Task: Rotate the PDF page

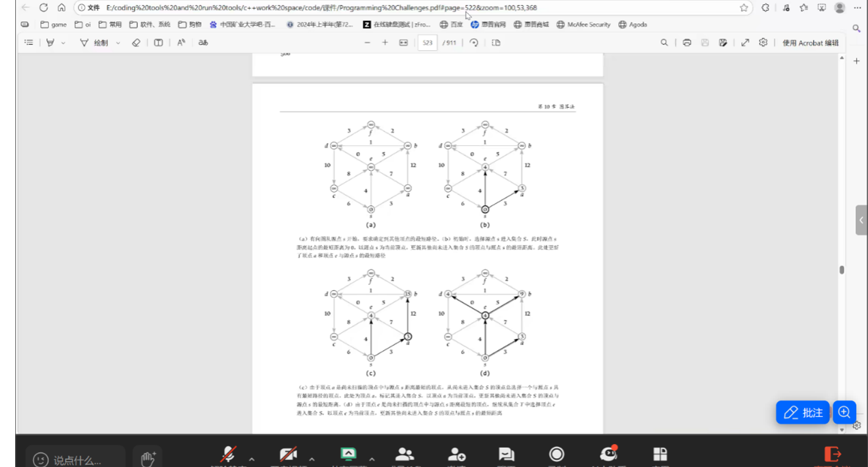Action: [473, 43]
